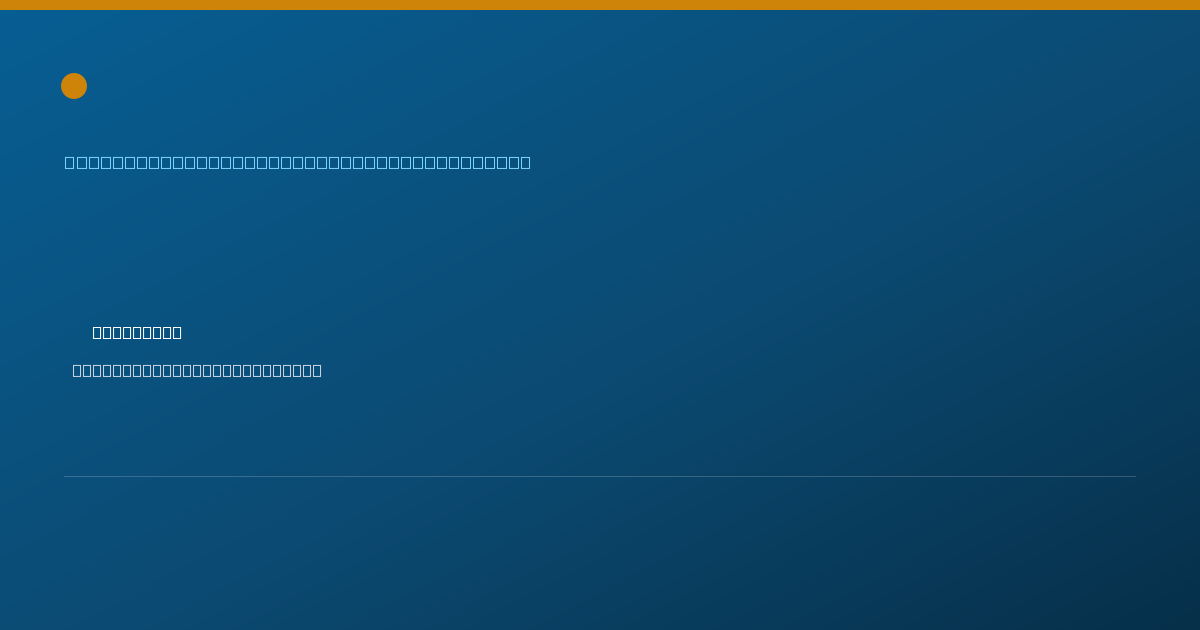1200x630 pixels.
Task: Click the long white paragraph text line
Action: pos(197,370)
